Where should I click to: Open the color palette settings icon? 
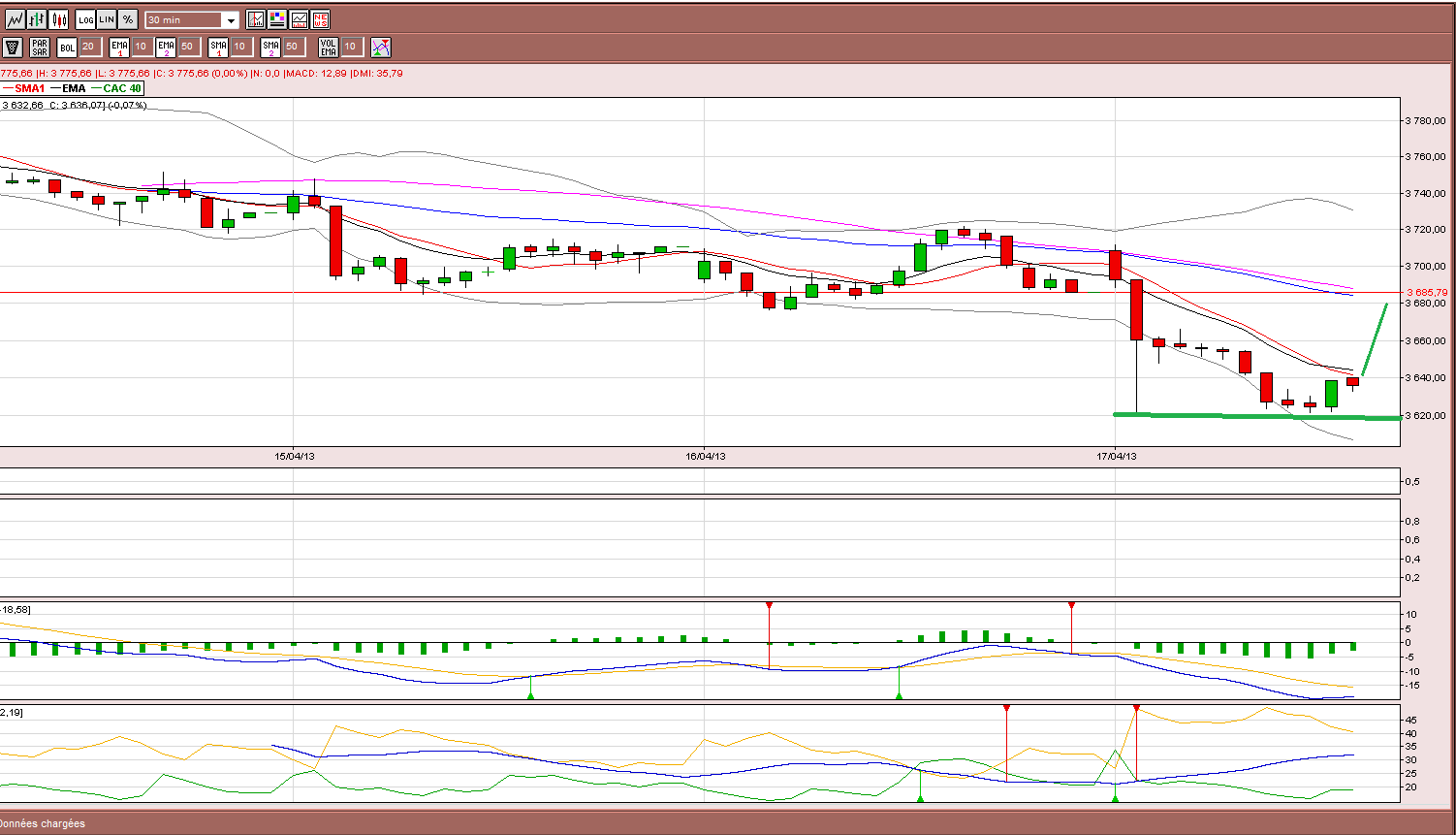(277, 19)
